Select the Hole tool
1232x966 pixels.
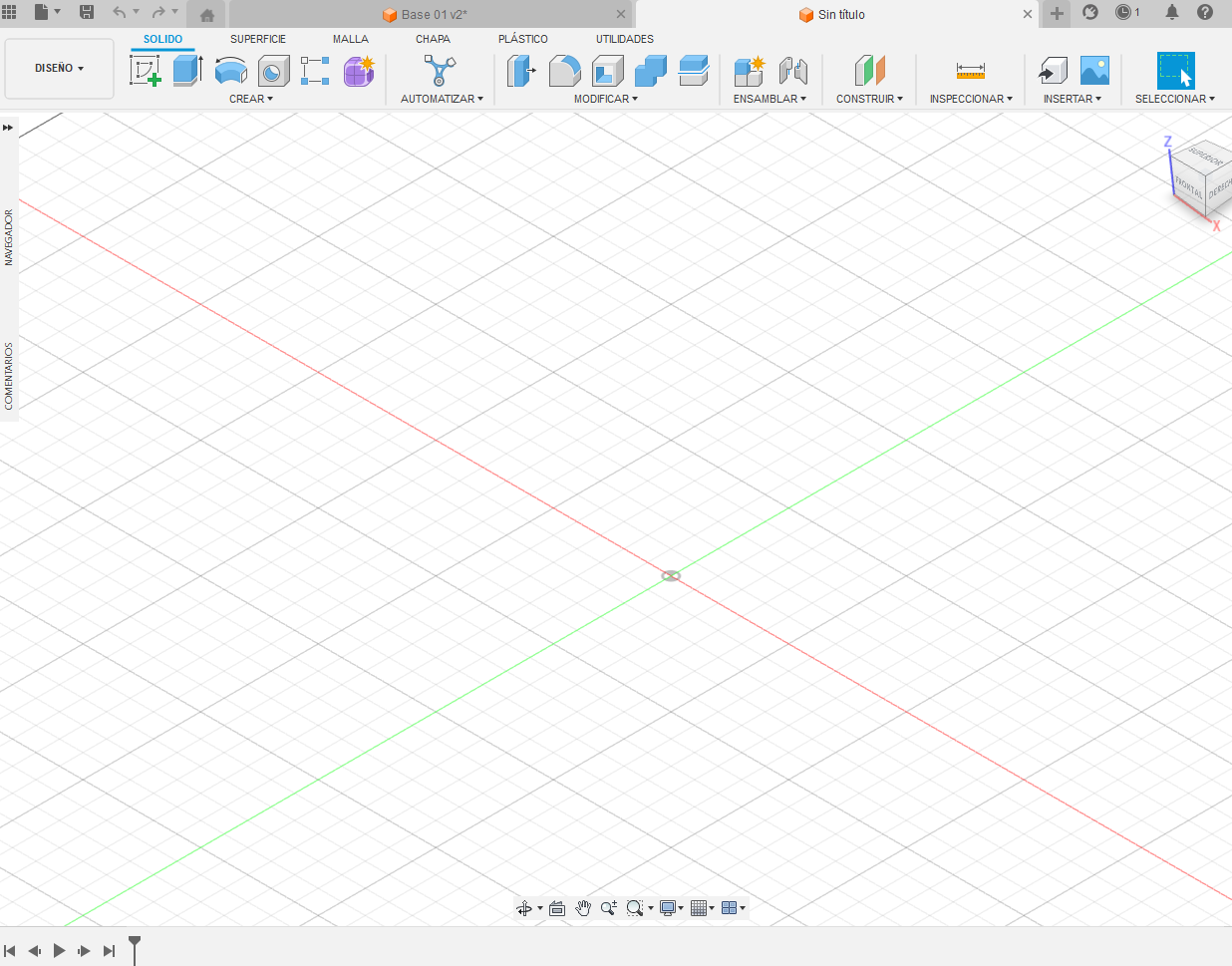point(273,71)
